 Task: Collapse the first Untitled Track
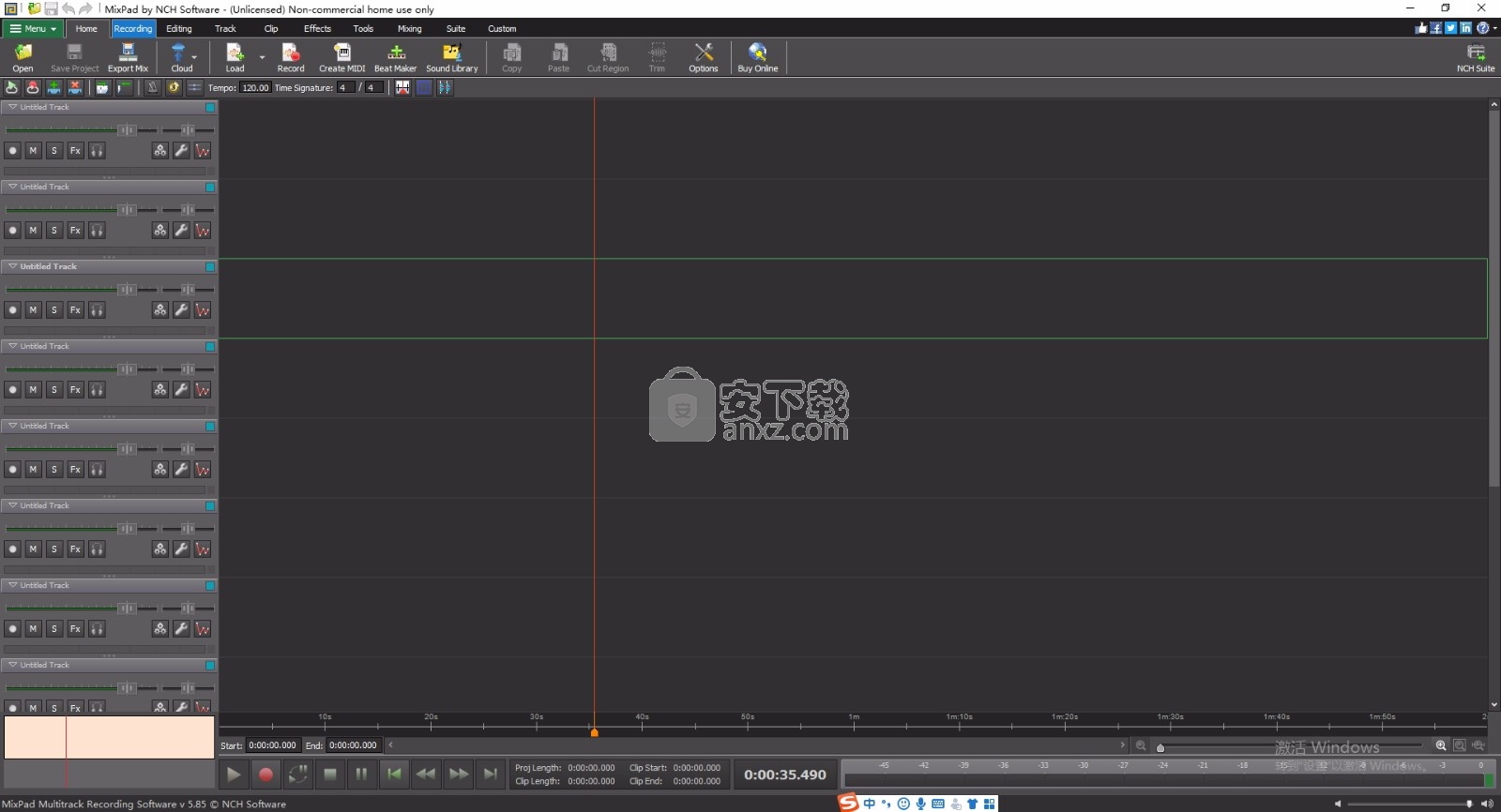point(12,107)
